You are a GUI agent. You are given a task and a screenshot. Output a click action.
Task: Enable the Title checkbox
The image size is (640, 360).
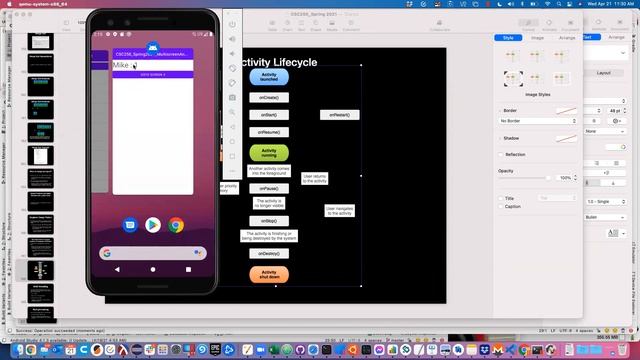pyautogui.click(x=501, y=198)
